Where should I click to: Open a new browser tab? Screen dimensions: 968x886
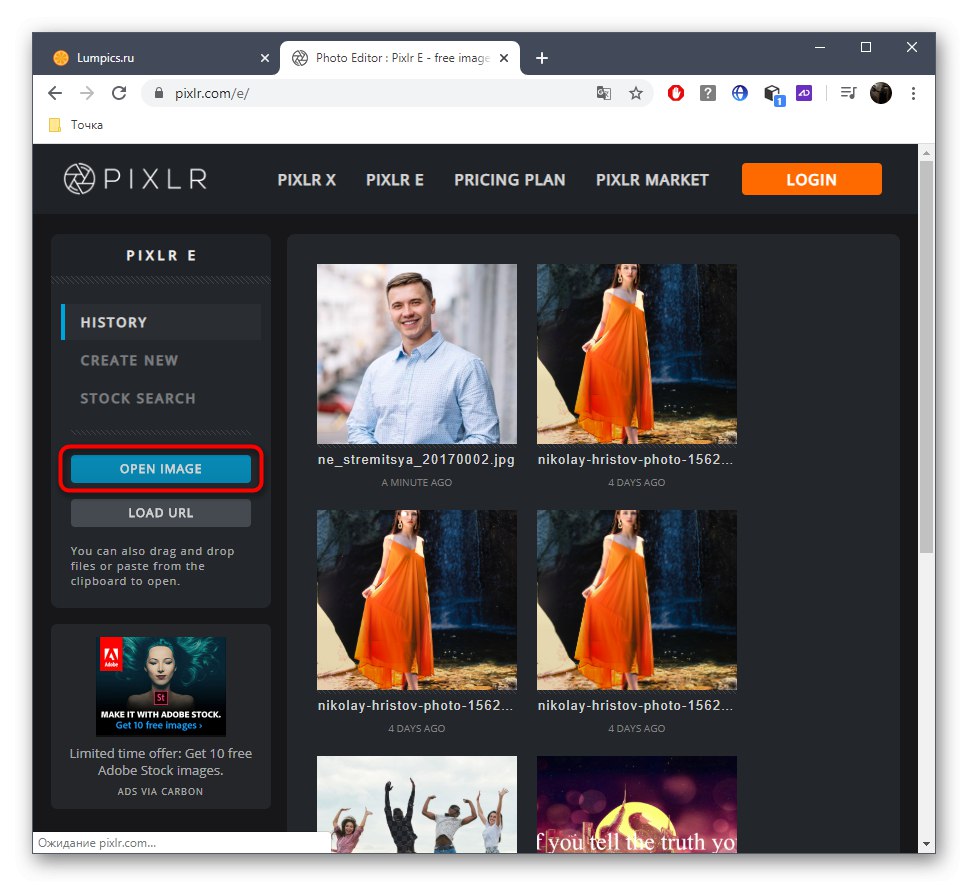(x=542, y=58)
